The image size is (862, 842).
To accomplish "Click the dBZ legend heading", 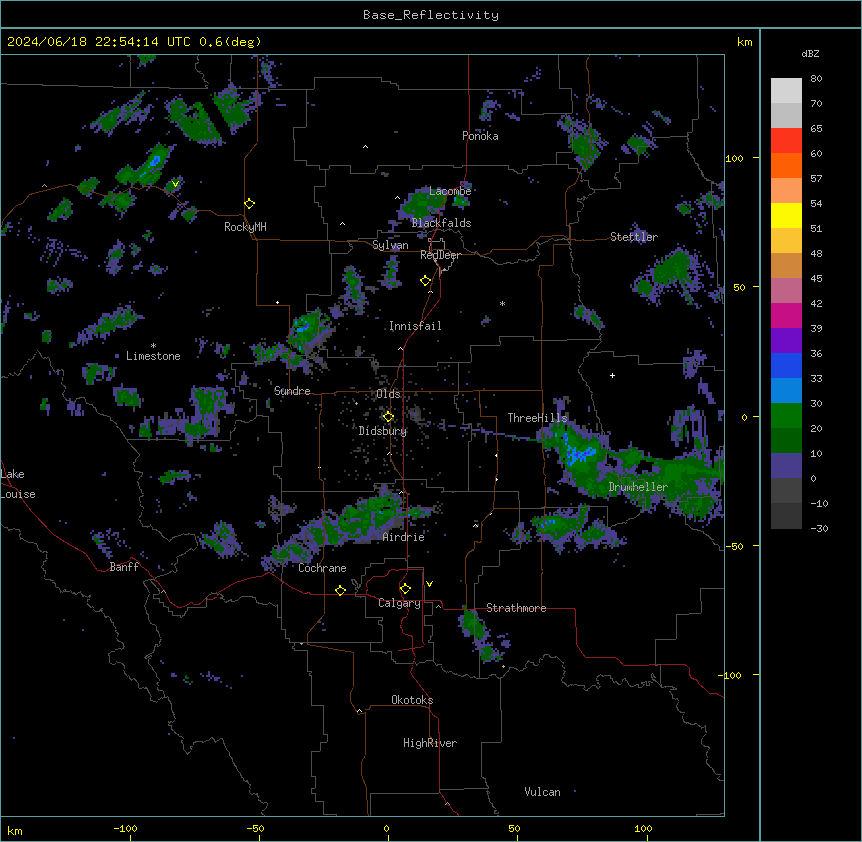I will click(810, 54).
